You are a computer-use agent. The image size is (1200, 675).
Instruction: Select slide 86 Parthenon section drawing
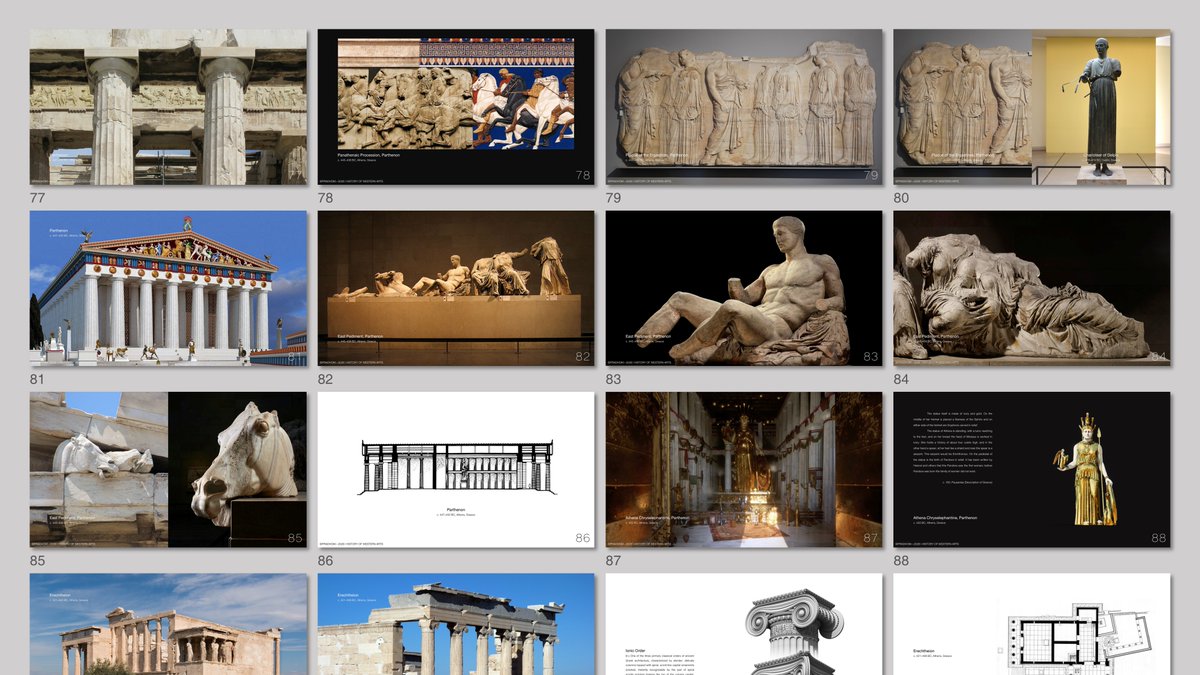coord(456,470)
